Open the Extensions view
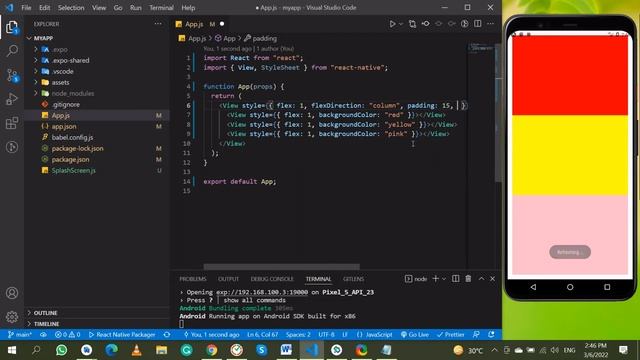640x360 pixels. pyautogui.click(x=12, y=123)
